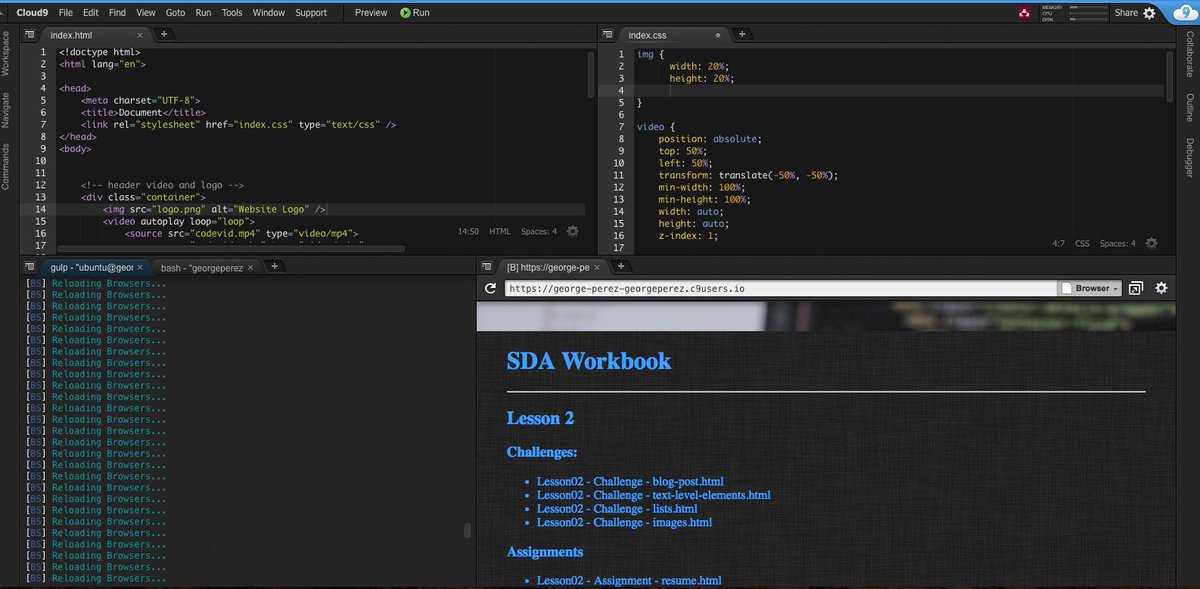Change Spaces: 4 setting in CSS editor
Screen dimensions: 1200x589
point(1117,243)
